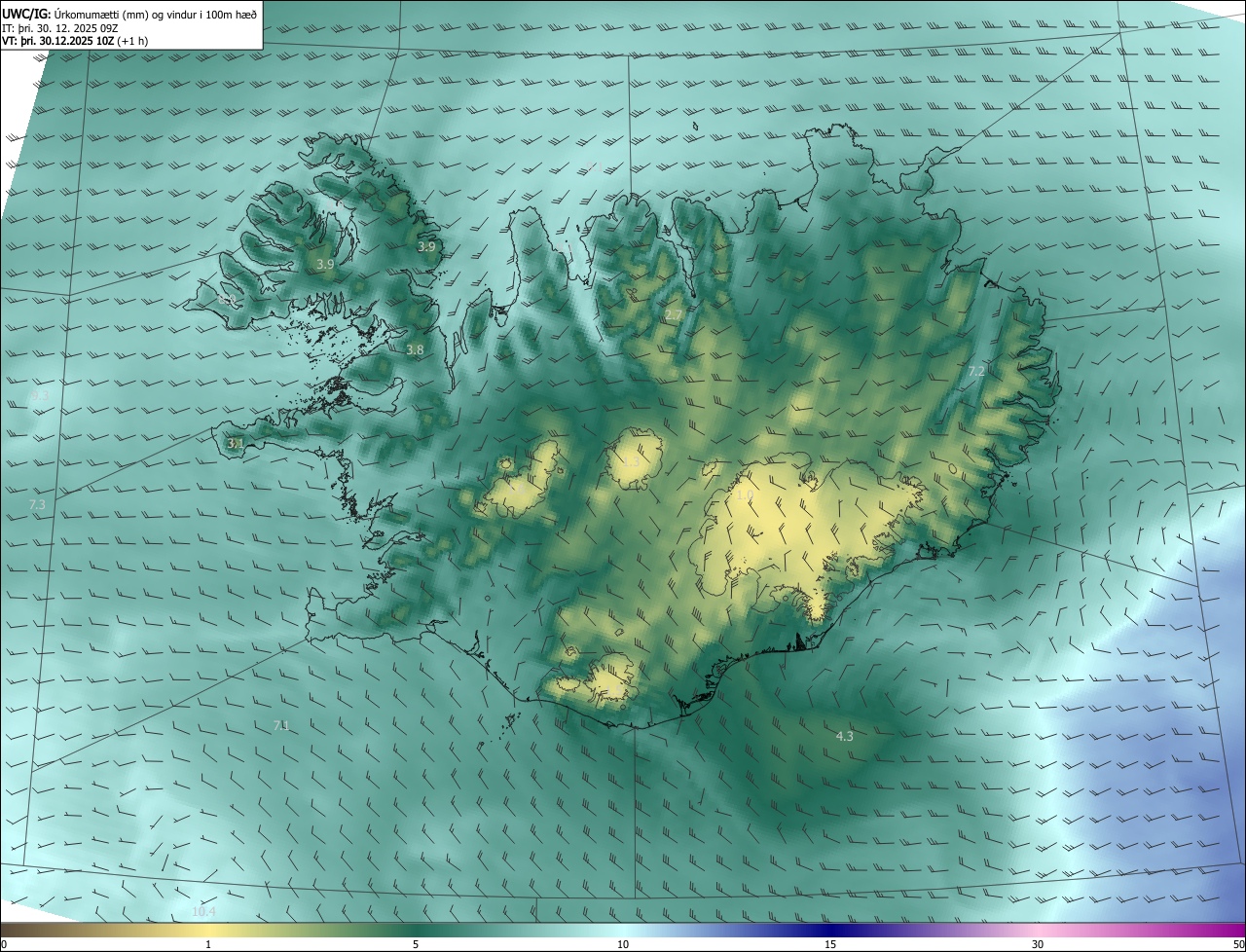Click the 1.0 value label on the map
Viewport: 1246px width, 952px height.
click(x=745, y=495)
